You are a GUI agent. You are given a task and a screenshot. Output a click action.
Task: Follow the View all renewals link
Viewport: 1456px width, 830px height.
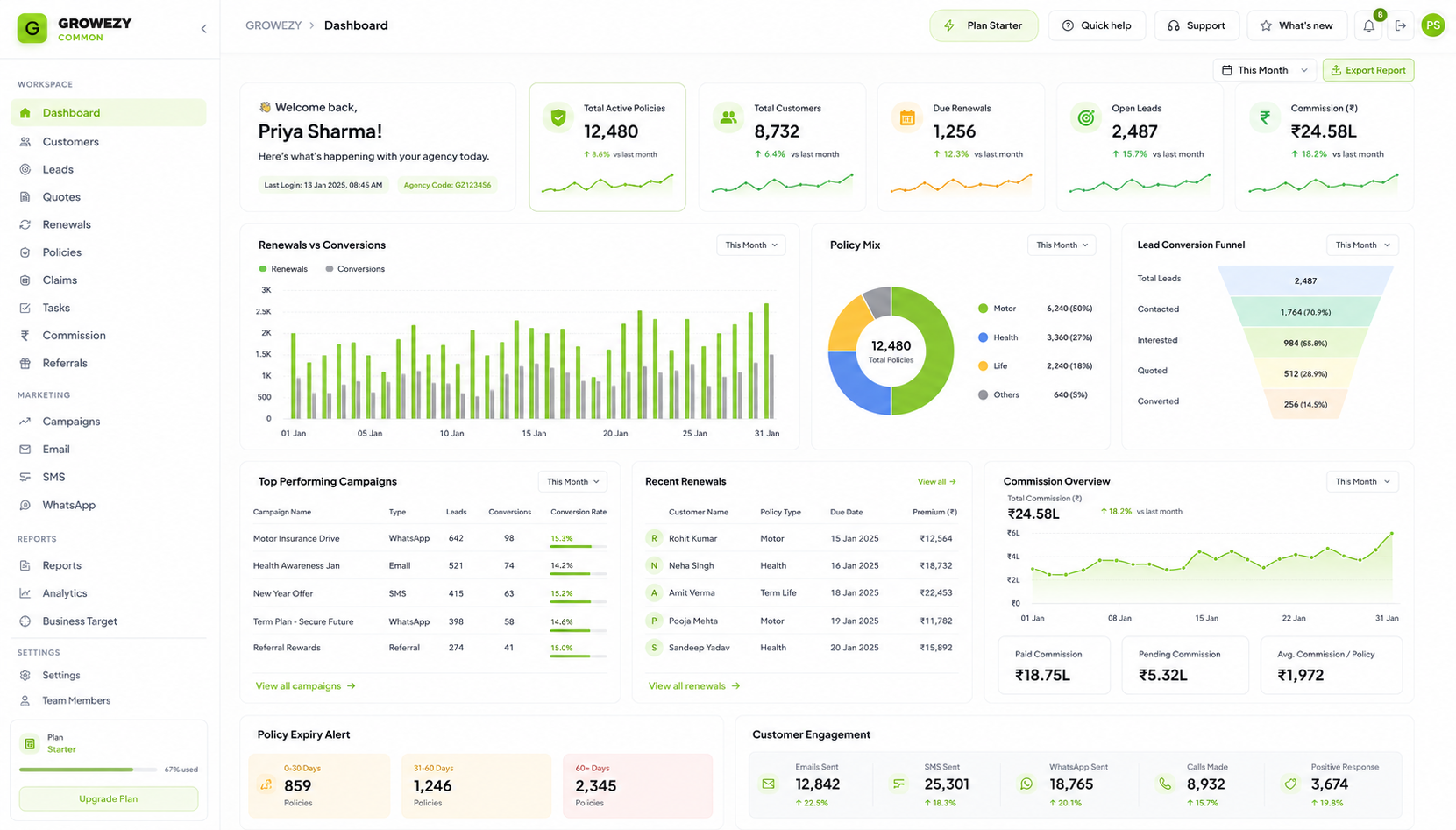tap(694, 686)
